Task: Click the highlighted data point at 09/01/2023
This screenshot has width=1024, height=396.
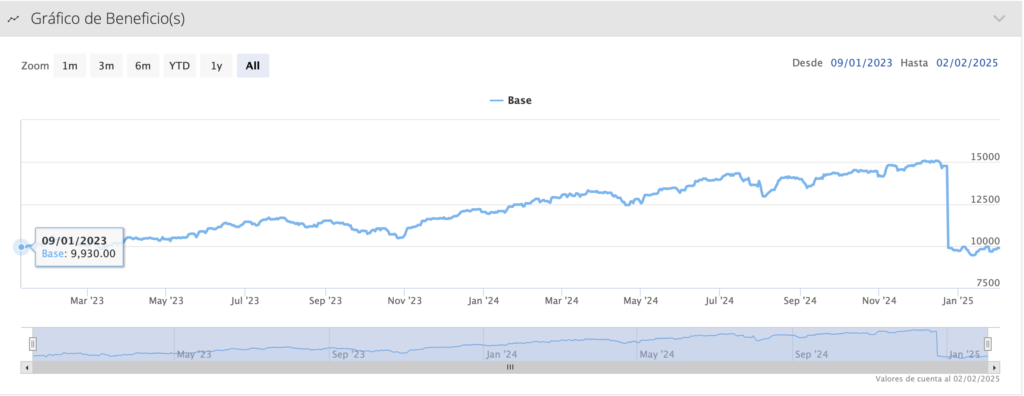Action: pyautogui.click(x=22, y=247)
